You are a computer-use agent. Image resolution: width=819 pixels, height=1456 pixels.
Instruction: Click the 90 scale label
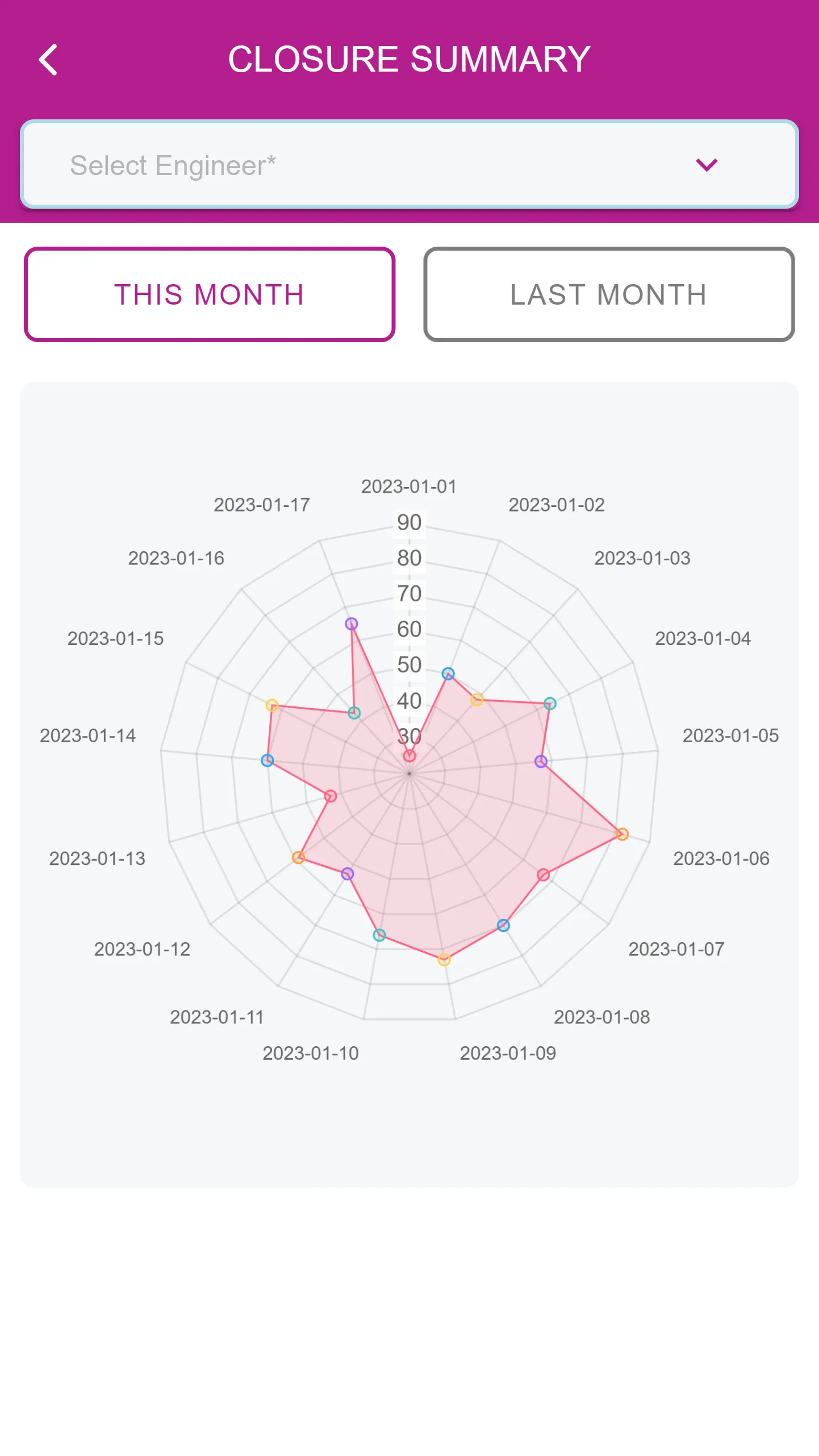click(x=409, y=522)
